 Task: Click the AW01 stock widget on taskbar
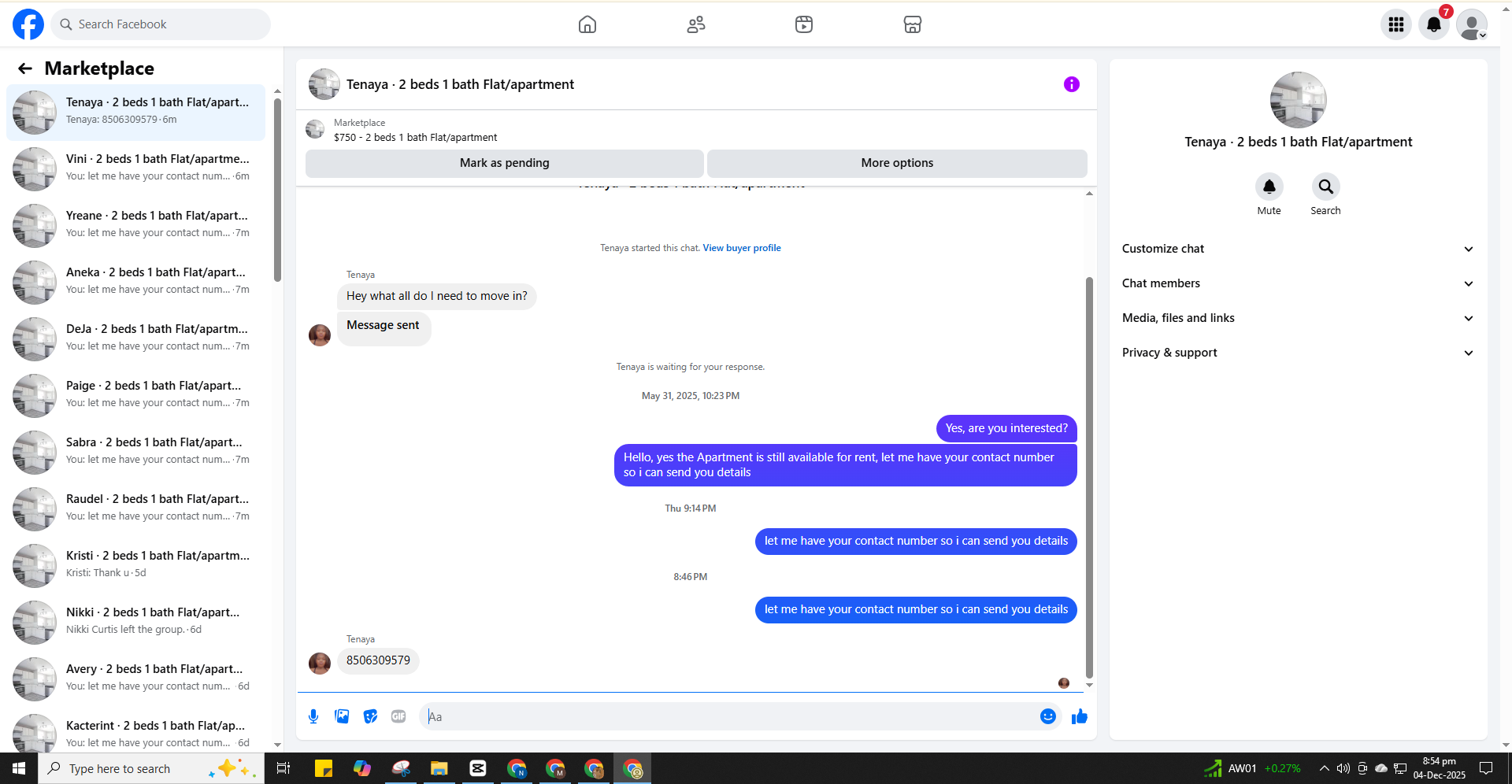1252,768
